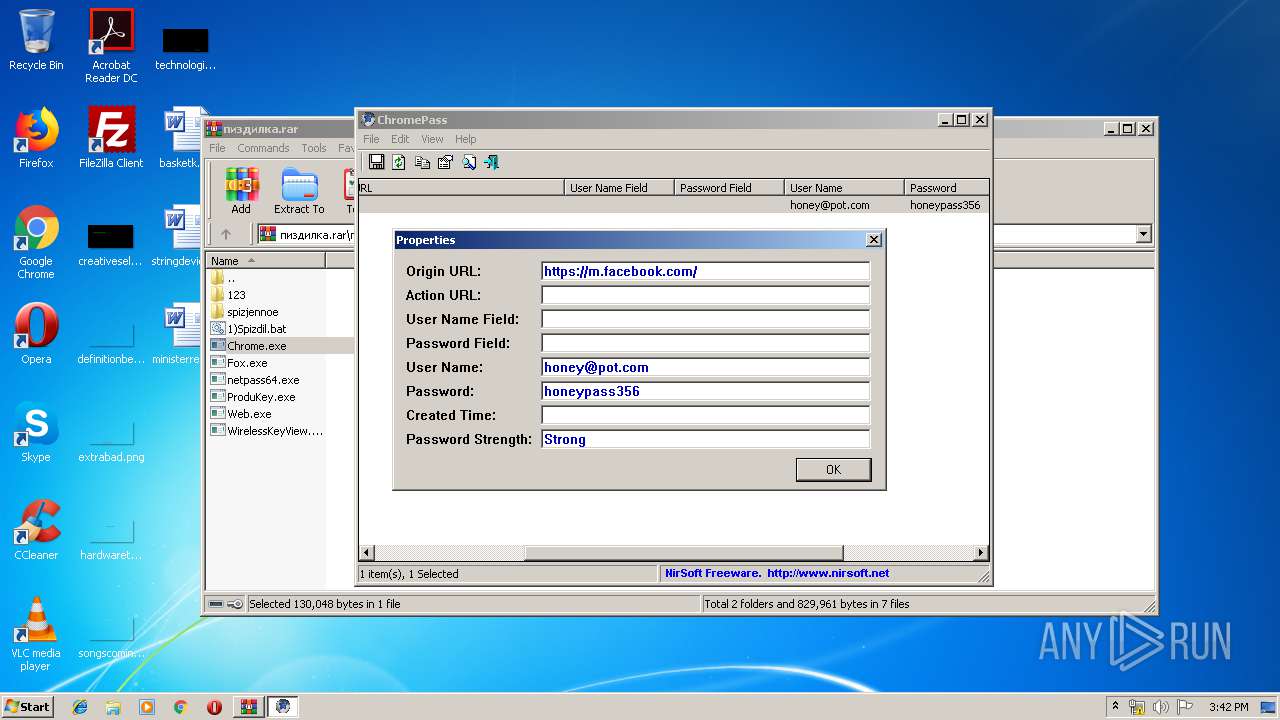Image resolution: width=1280 pixels, height=720 pixels.
Task: Click the Exit toolbar icon in ChromePass
Action: [x=492, y=162]
